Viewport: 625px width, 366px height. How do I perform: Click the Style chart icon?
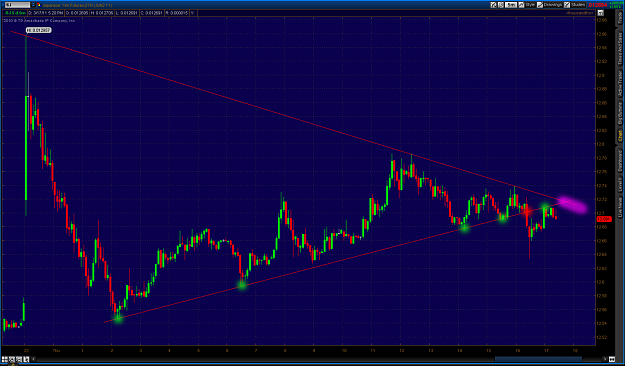pyautogui.click(x=521, y=5)
